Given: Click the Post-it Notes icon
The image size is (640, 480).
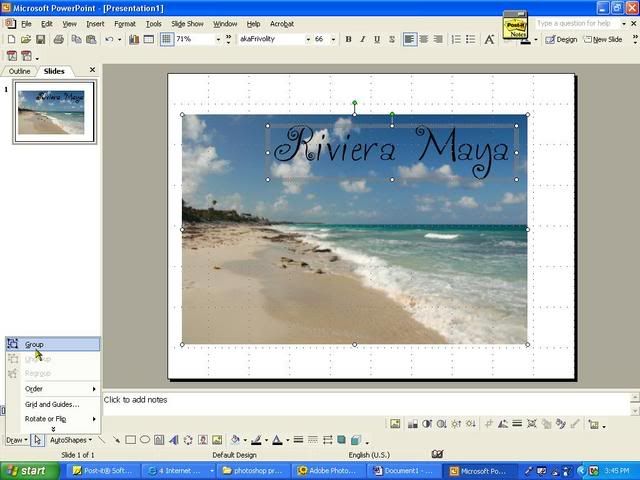Looking at the screenshot, I should 516,25.
